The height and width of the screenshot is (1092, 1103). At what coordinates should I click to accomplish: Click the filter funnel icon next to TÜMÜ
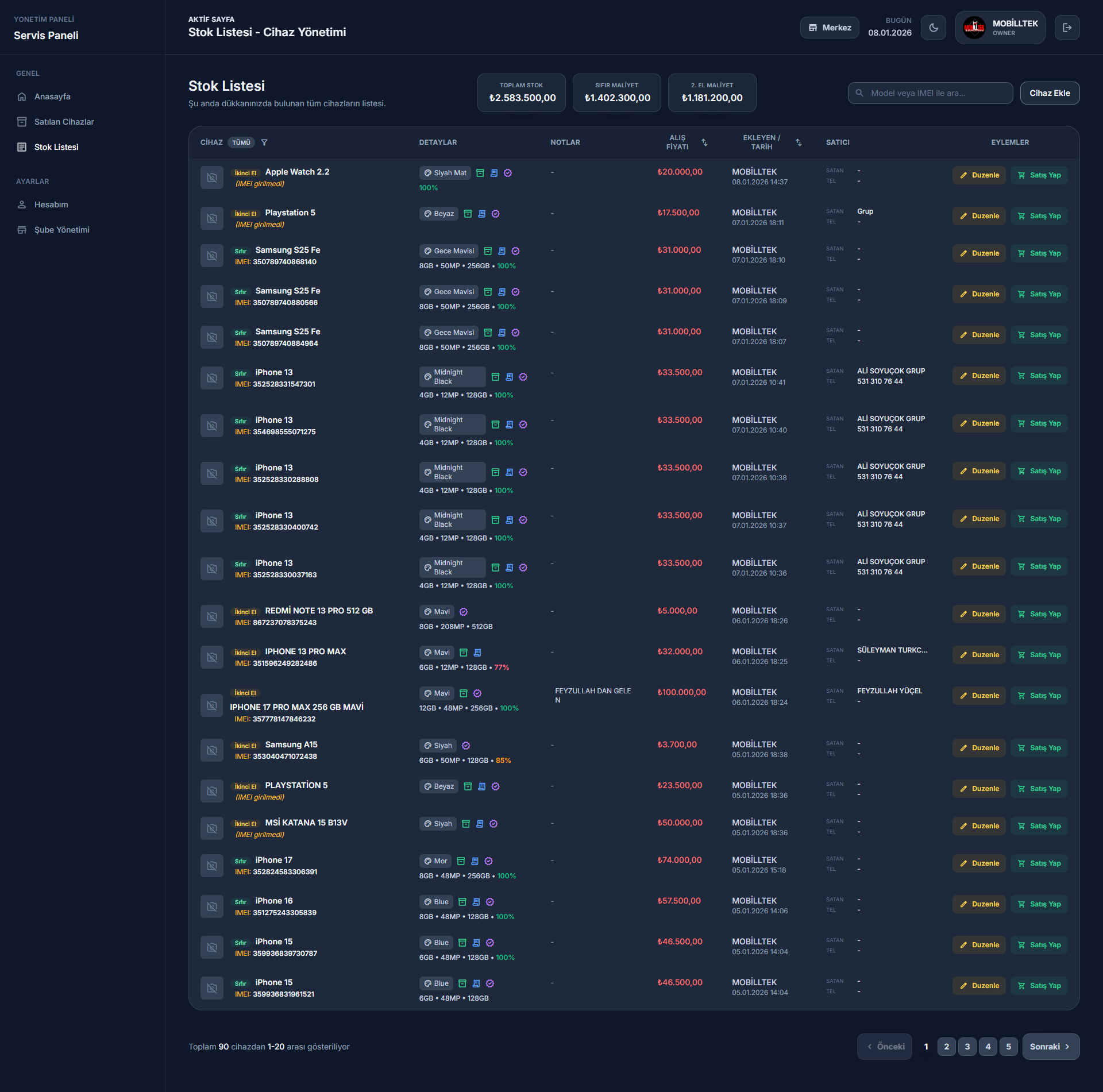264,142
